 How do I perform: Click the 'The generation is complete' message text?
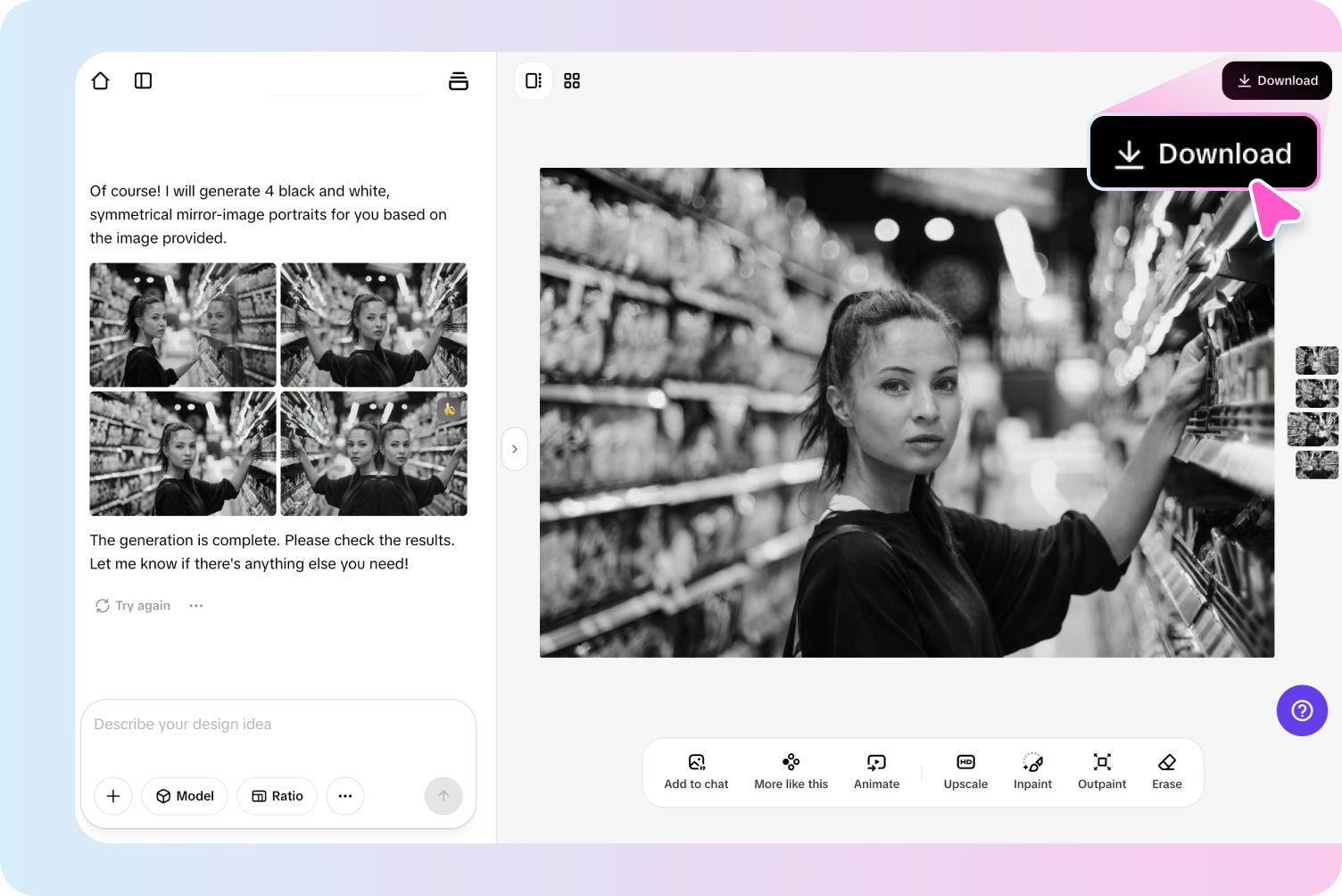tap(272, 552)
